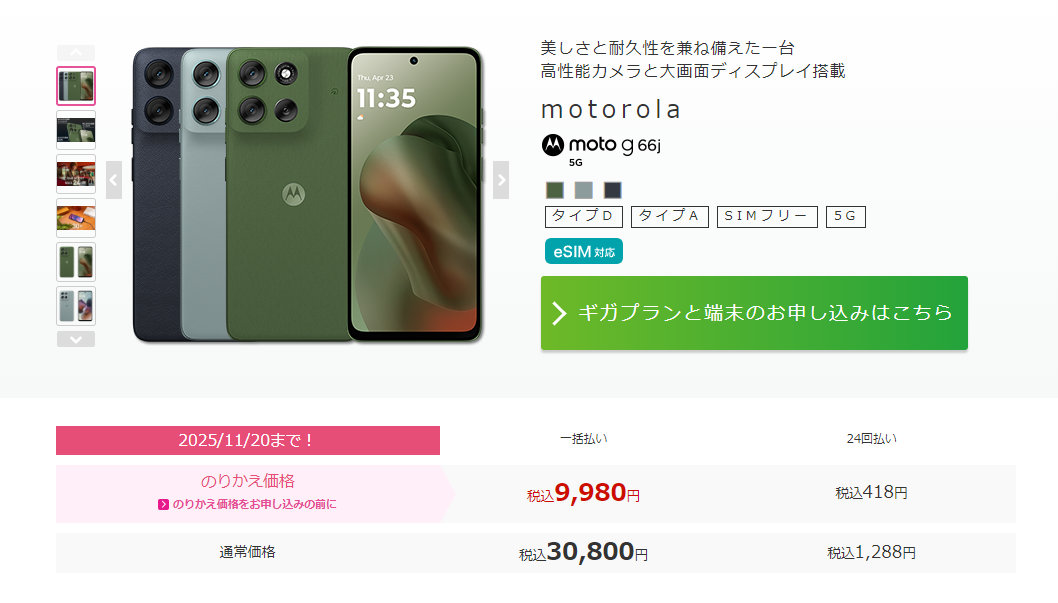Click the thumbnail strip up arrow

coord(76,53)
